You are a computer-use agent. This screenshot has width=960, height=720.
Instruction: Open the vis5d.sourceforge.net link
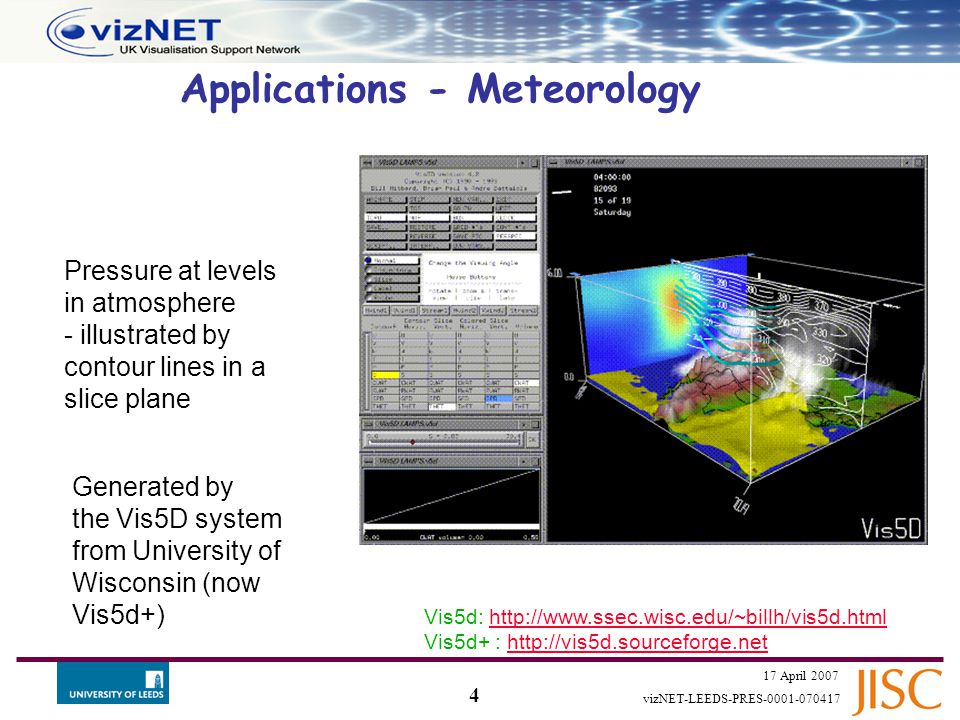(x=637, y=642)
